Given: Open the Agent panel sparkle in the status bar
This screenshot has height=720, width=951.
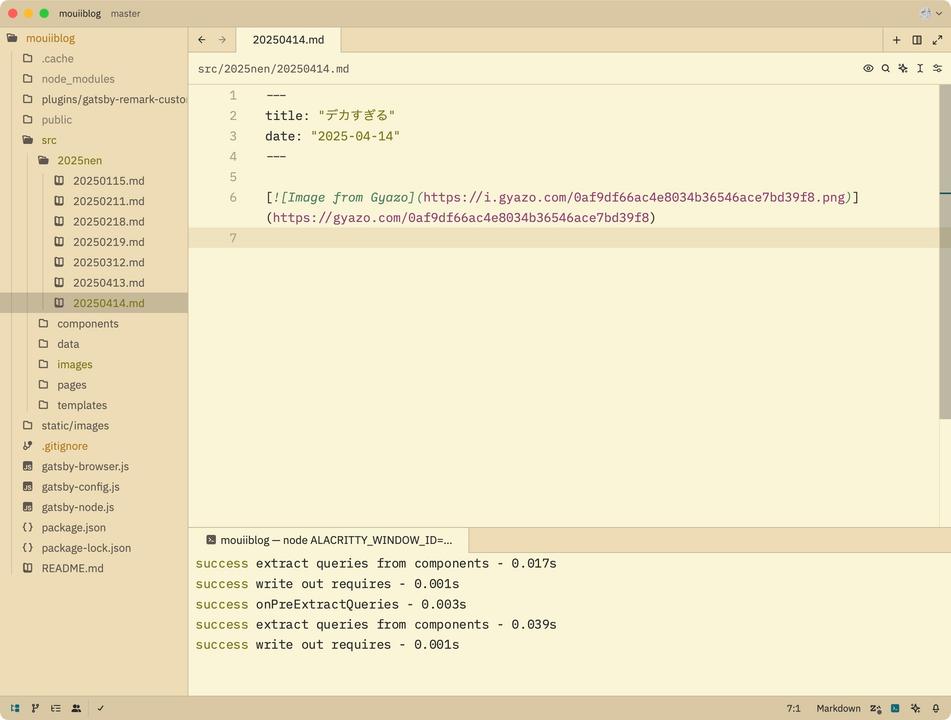Looking at the screenshot, I should click(x=915, y=708).
